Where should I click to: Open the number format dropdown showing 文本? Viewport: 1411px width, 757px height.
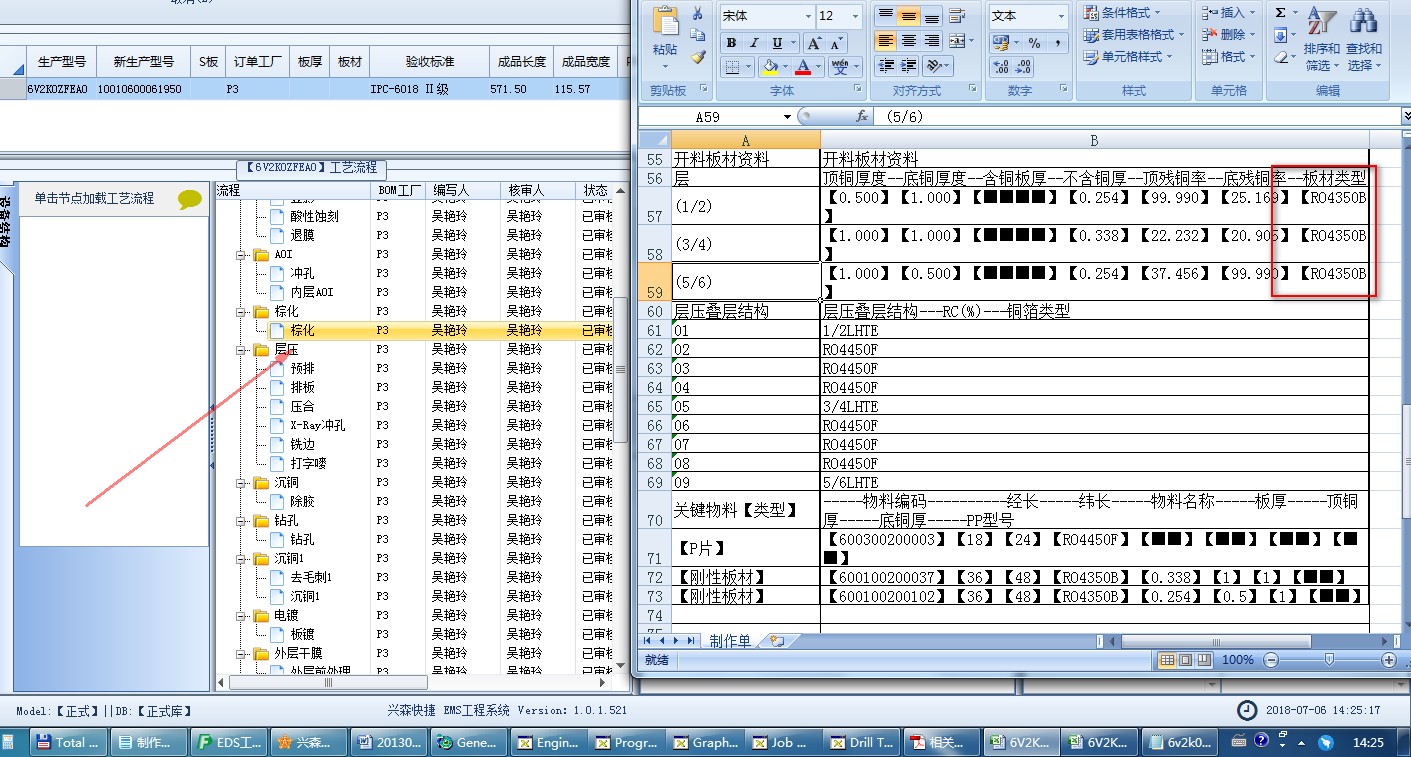pos(1061,16)
